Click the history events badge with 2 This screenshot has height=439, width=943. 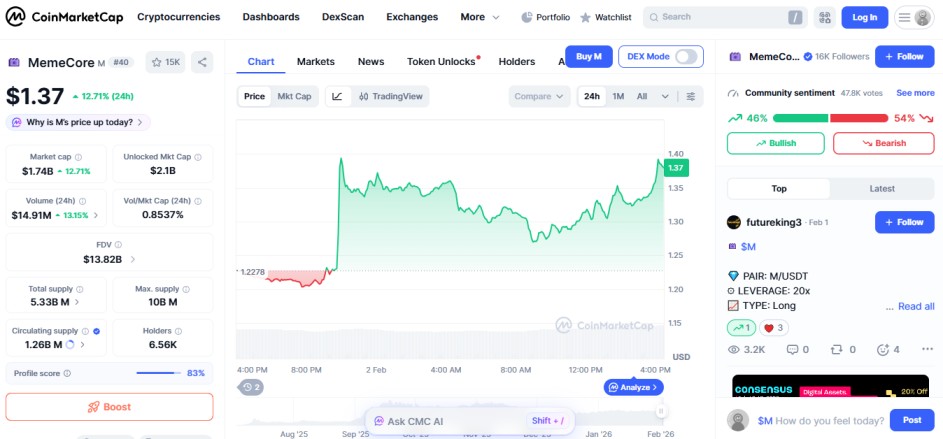point(250,387)
